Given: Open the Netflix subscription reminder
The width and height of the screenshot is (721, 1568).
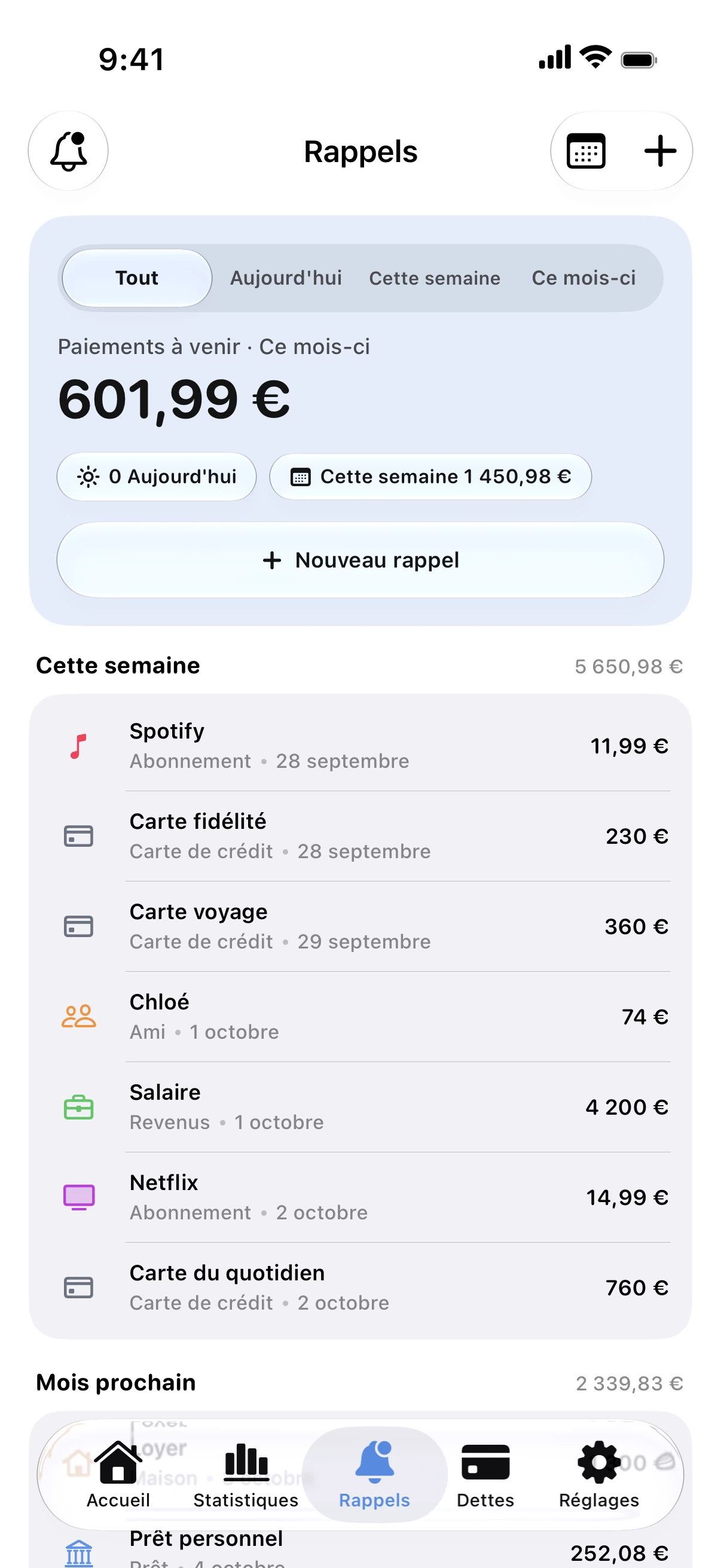Looking at the screenshot, I should [360, 1197].
